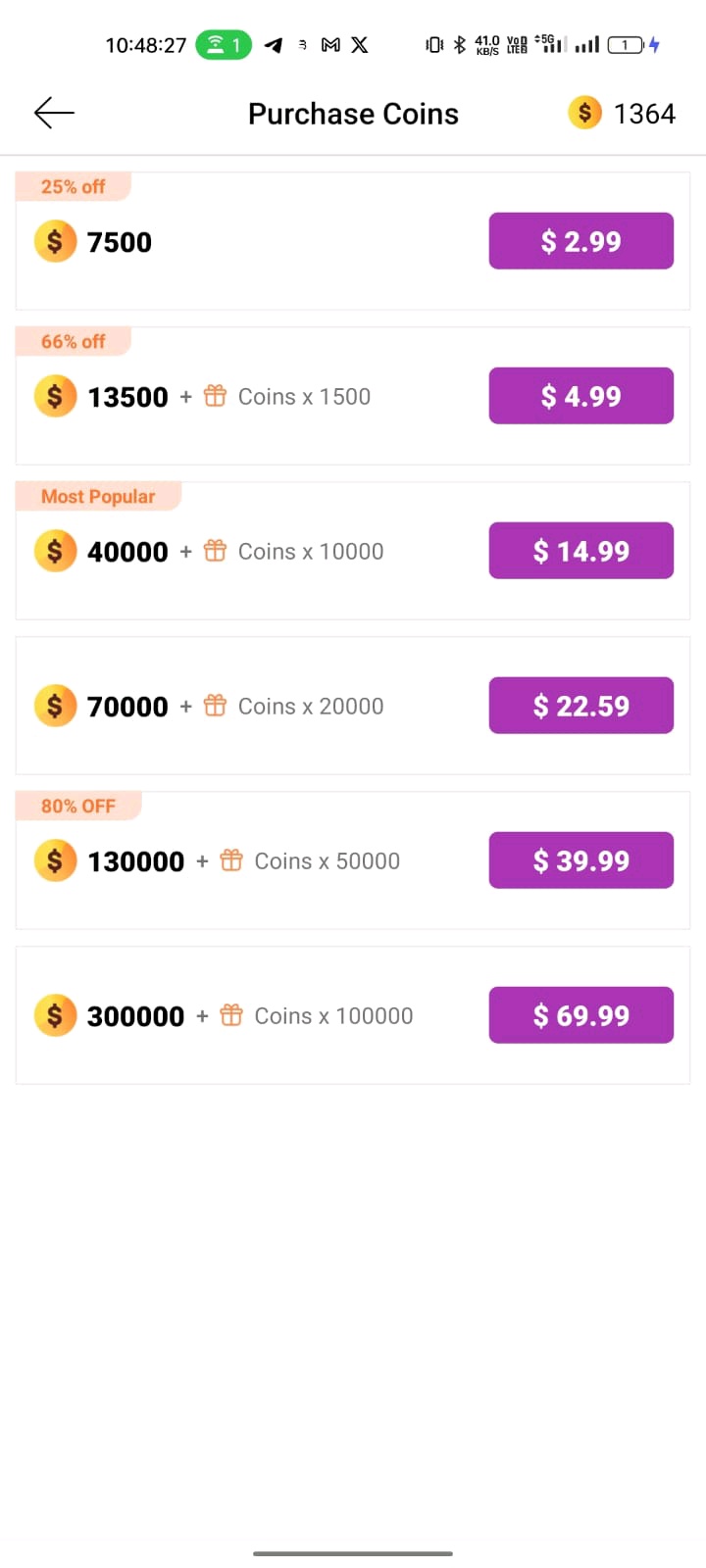Purchase the Most Popular pack for $14.99
Screen dimensions: 706x1568
(580, 551)
